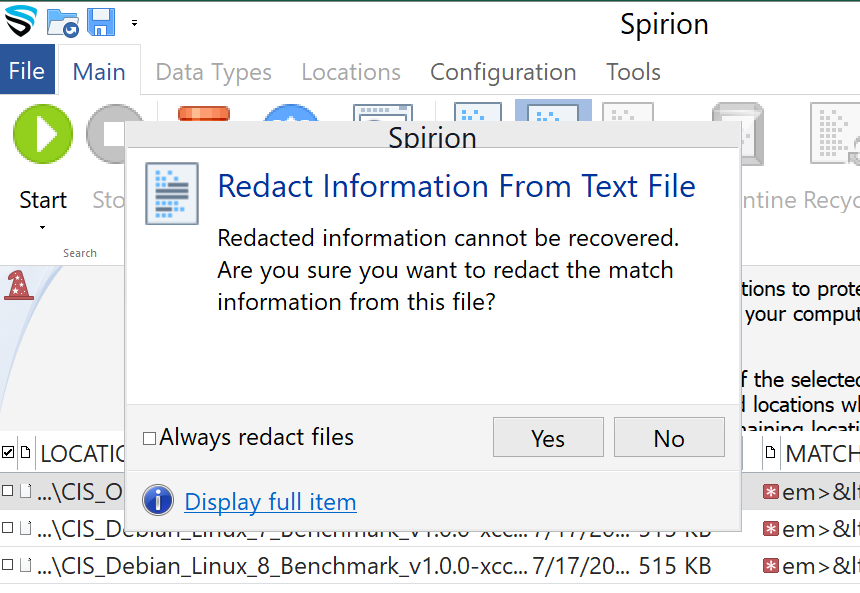Expand the Start button dropdown arrow

pyautogui.click(x=43, y=228)
